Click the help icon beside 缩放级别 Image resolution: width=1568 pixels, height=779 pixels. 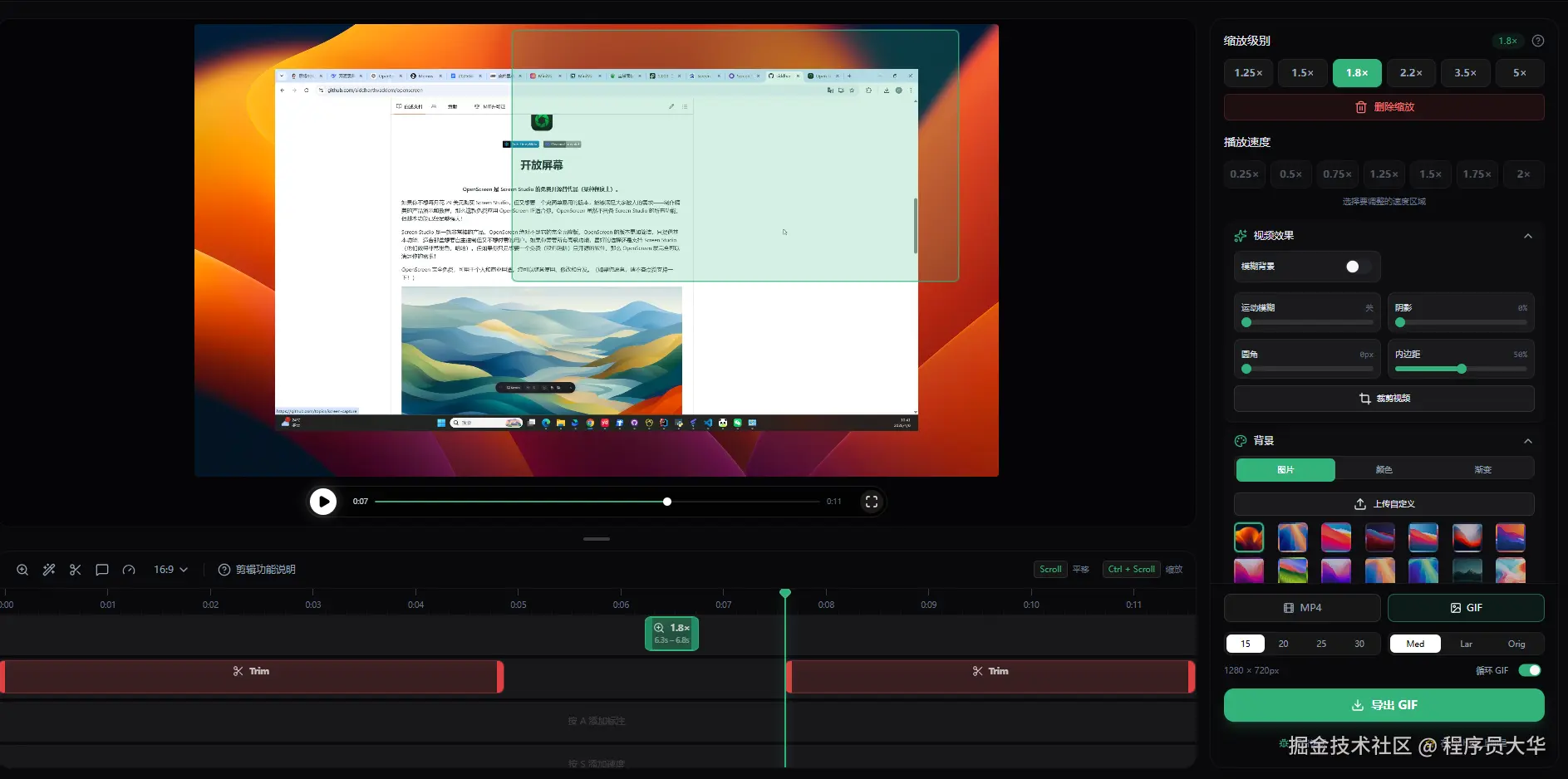coord(1538,41)
